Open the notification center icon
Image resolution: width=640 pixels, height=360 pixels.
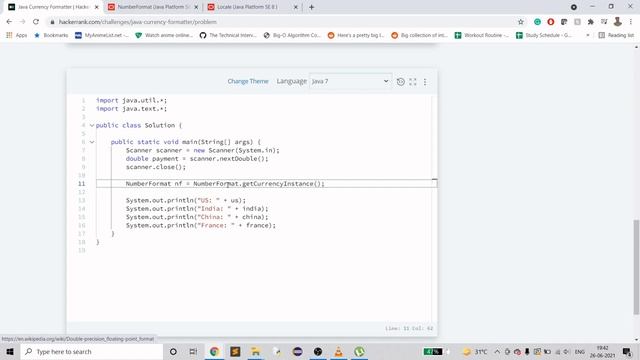click(627, 352)
